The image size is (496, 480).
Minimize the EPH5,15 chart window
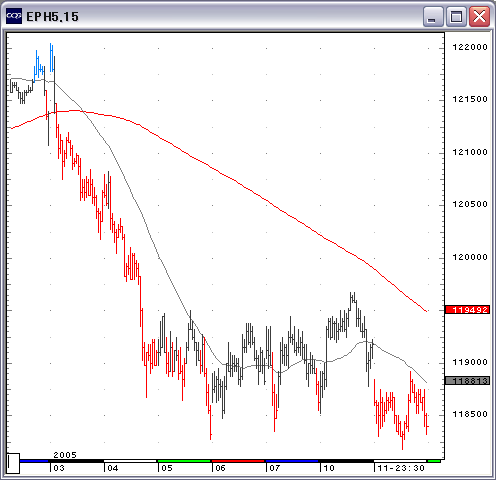[433, 16]
